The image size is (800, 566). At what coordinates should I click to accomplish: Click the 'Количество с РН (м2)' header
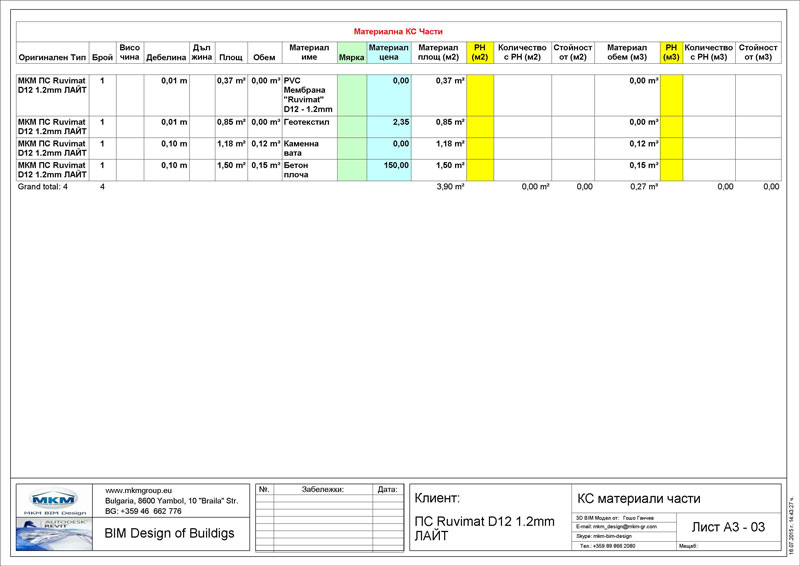[522, 52]
